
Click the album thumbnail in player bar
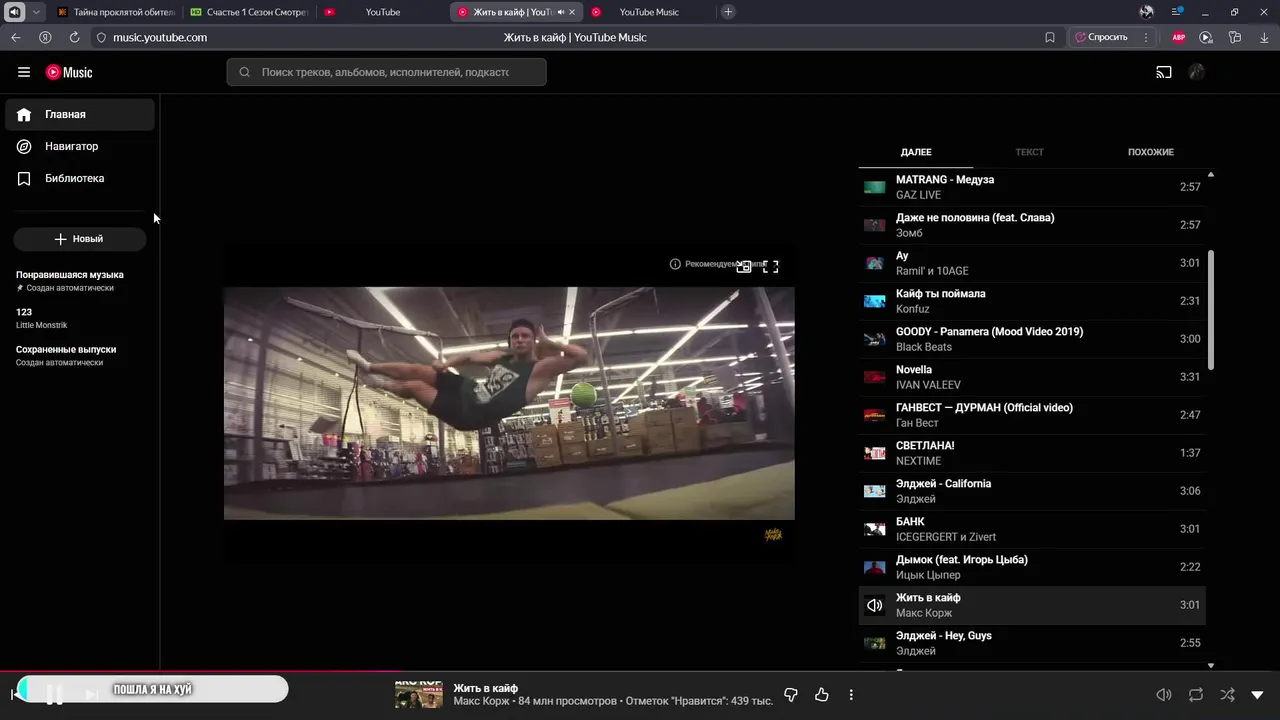click(x=419, y=695)
